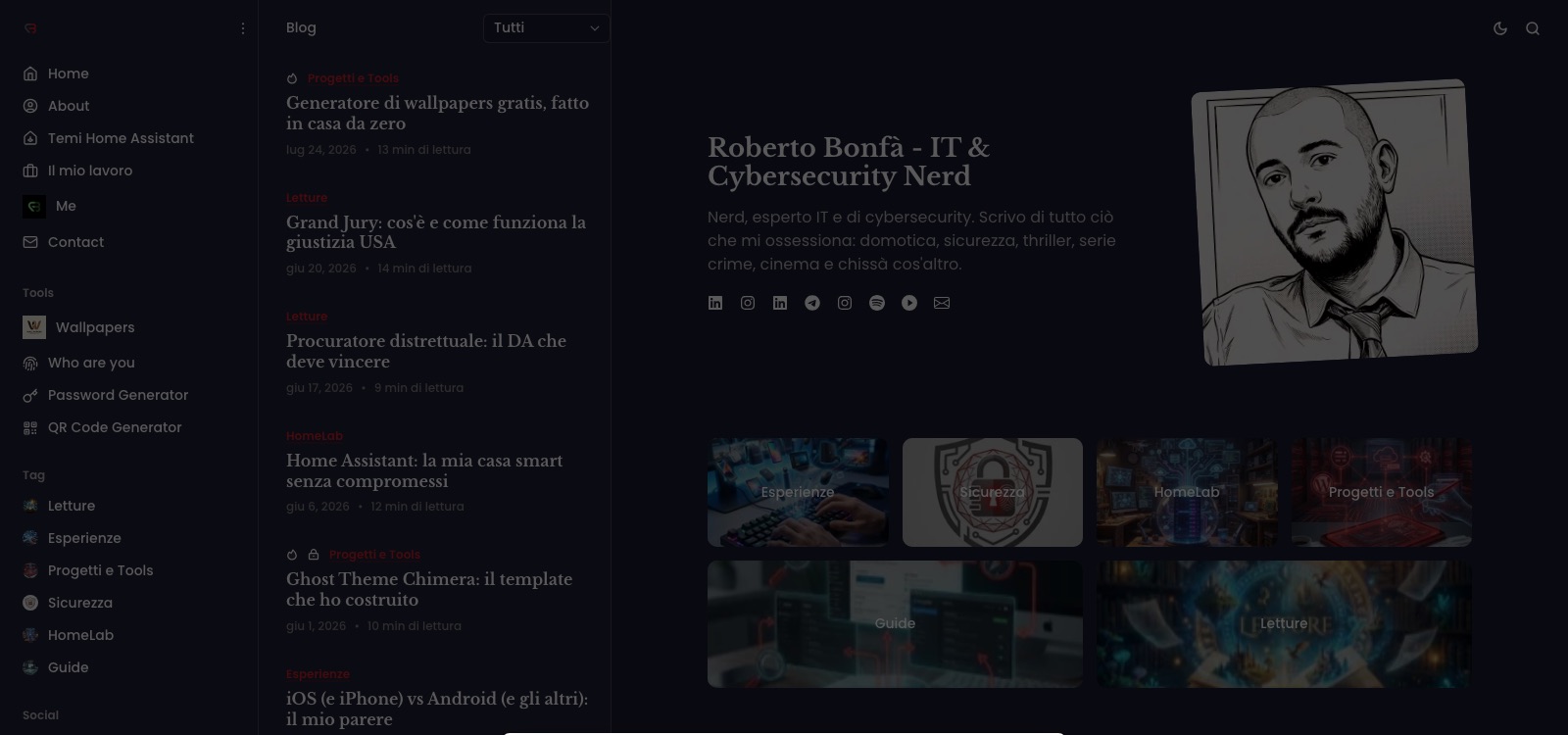Click text 9 min di lettura
Image resolution: width=1568 pixels, height=735 pixels.
[419, 388]
